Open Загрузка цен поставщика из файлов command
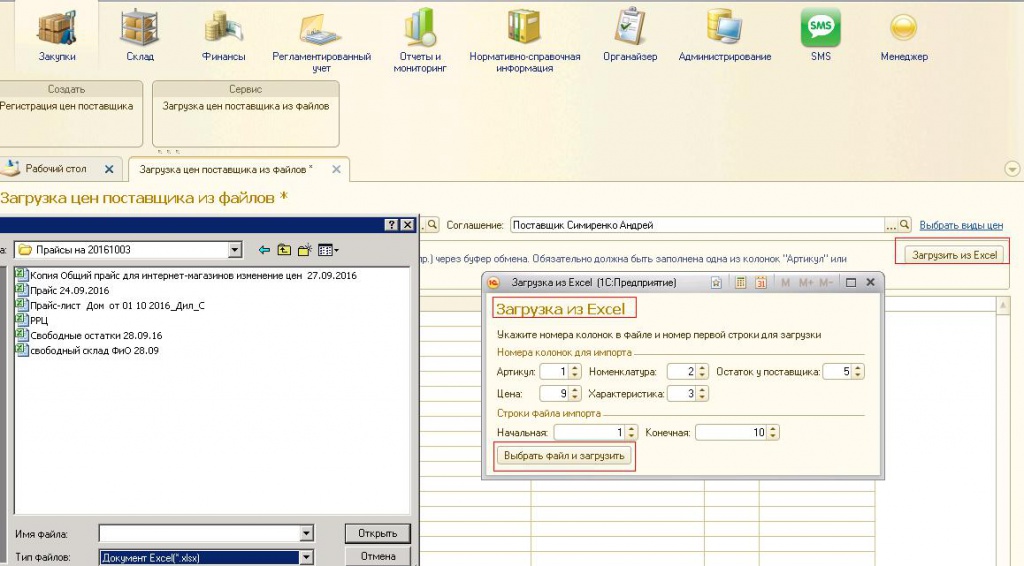 pos(246,106)
